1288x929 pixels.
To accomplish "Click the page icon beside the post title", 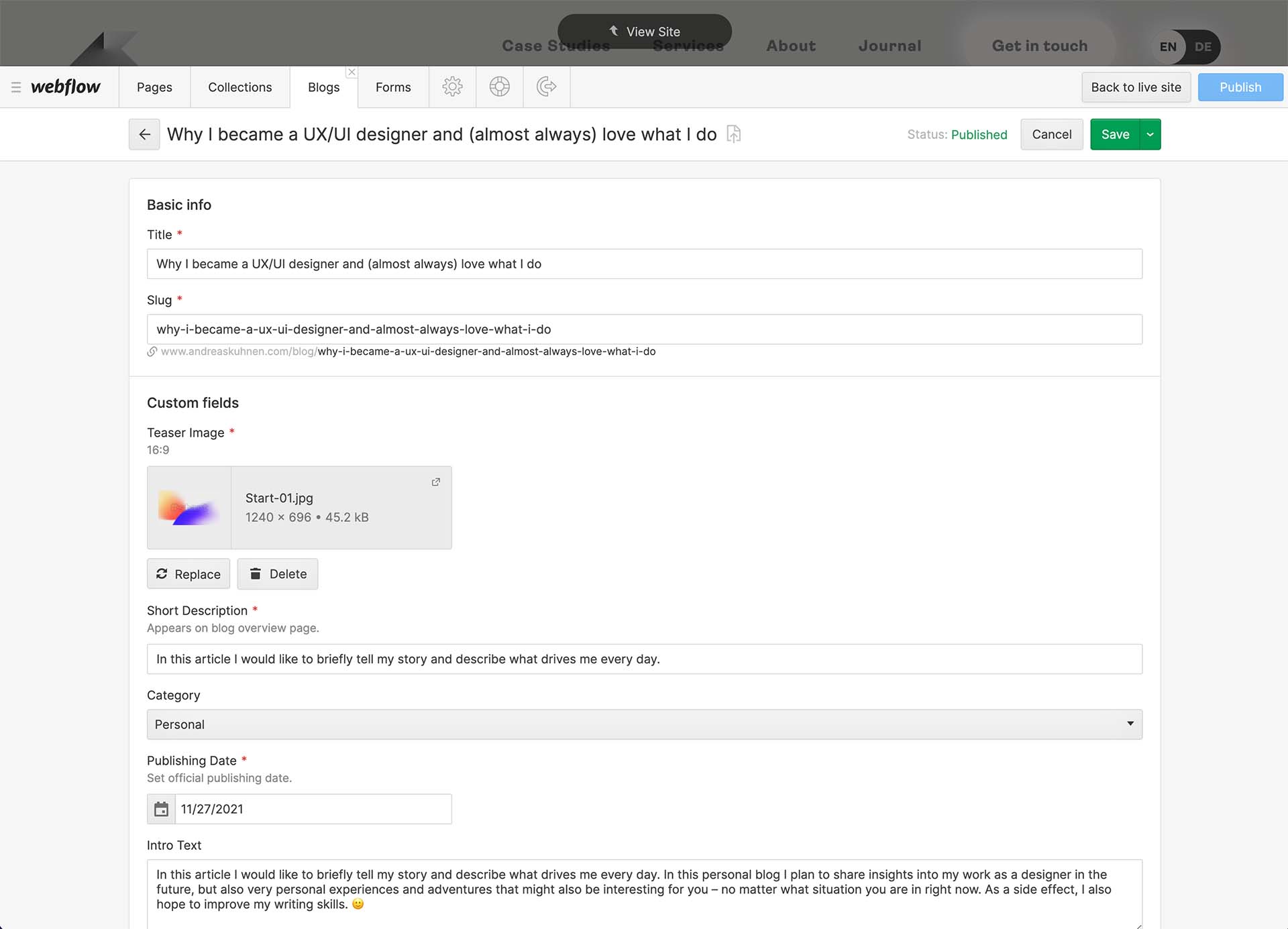I will click(734, 134).
